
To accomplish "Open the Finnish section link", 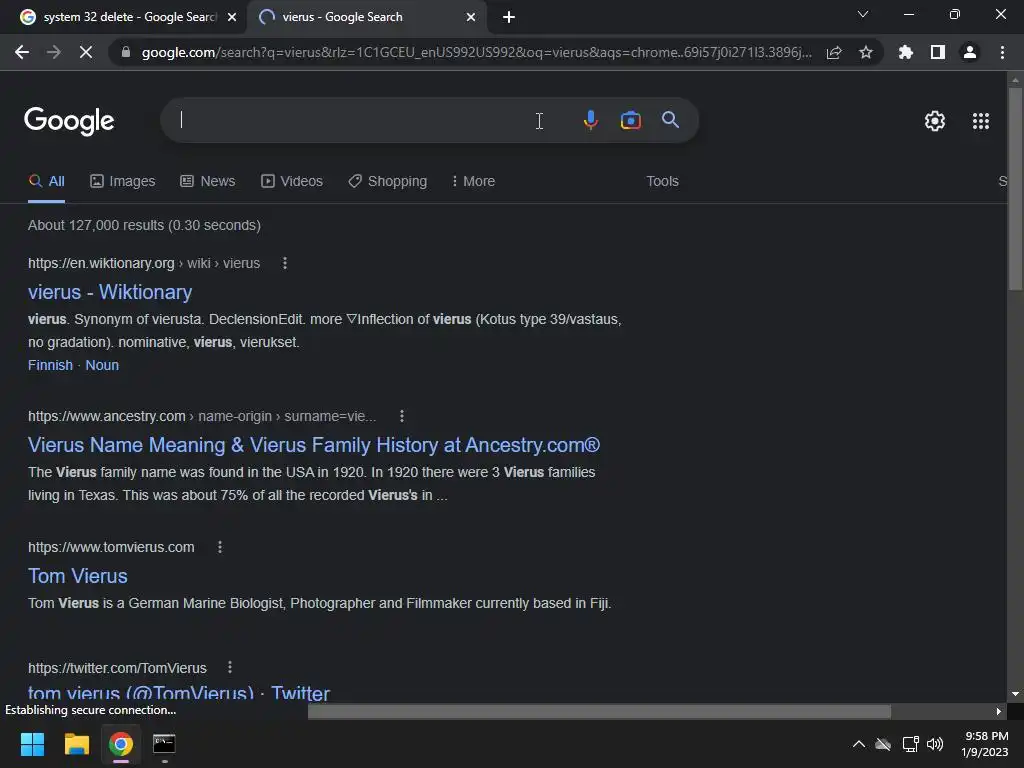I will pos(50,365).
